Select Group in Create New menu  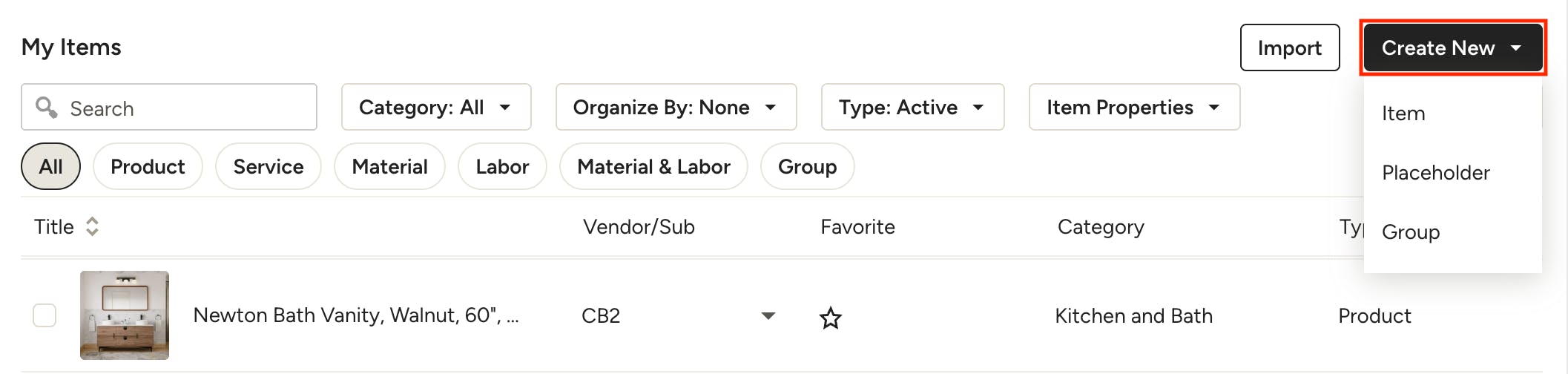[1410, 232]
